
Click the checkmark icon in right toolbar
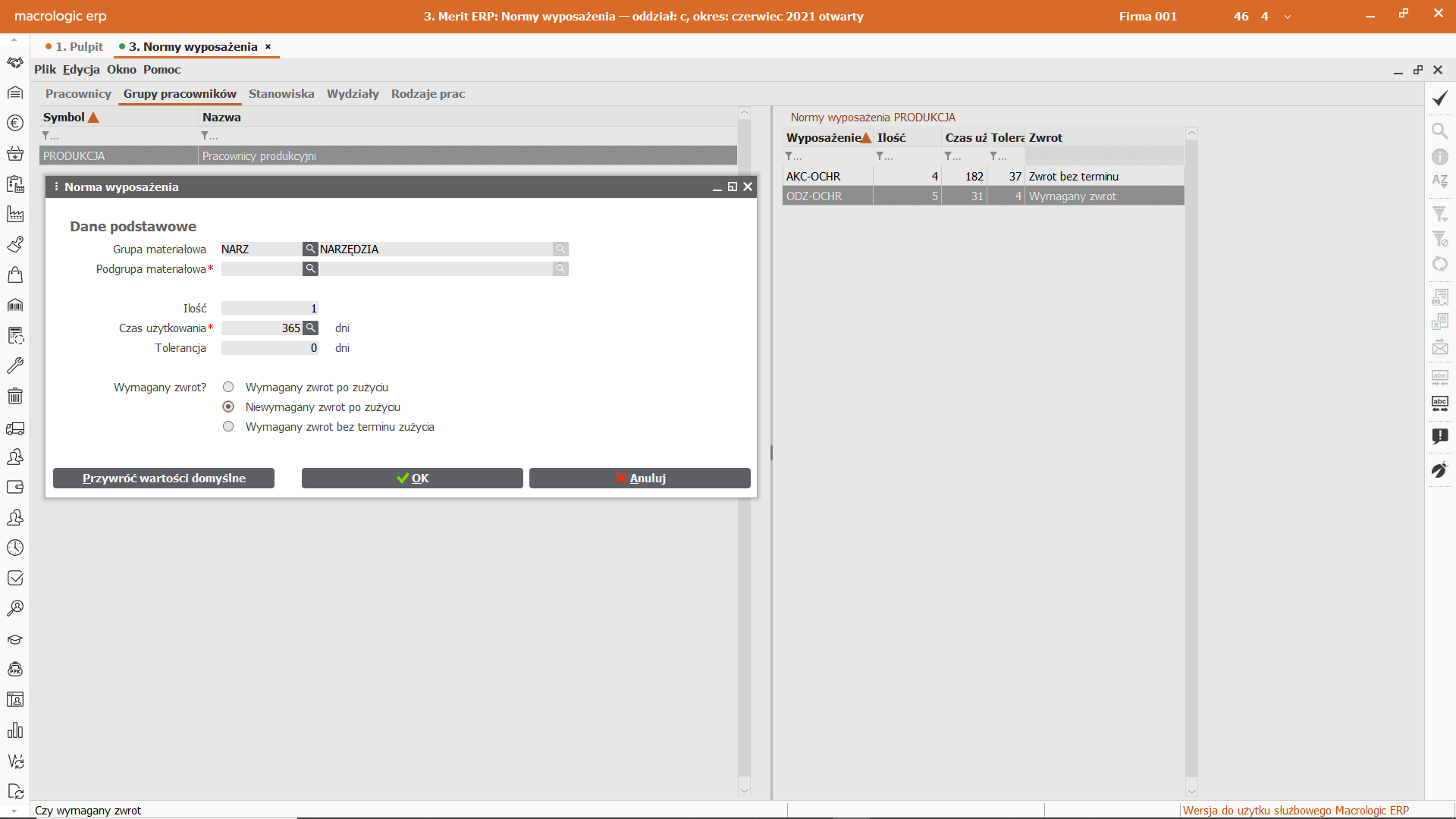(x=1439, y=99)
